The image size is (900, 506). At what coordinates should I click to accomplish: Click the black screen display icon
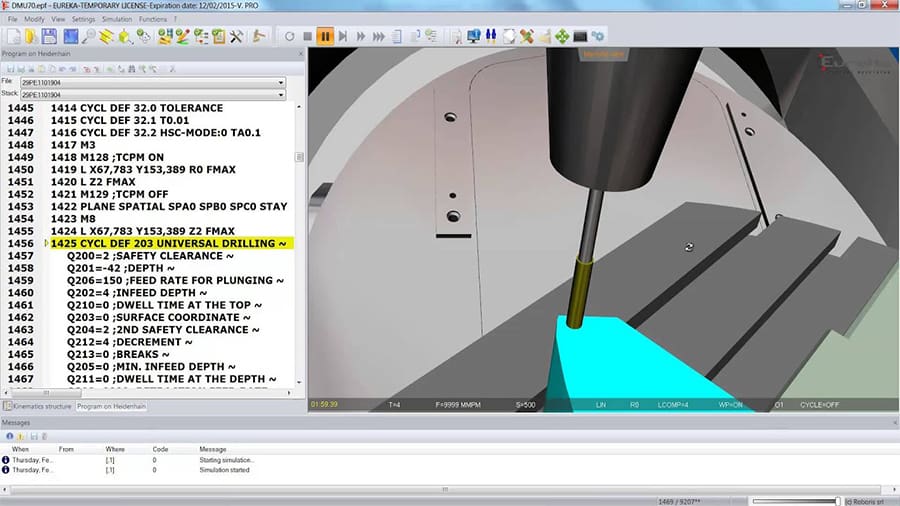point(580,37)
